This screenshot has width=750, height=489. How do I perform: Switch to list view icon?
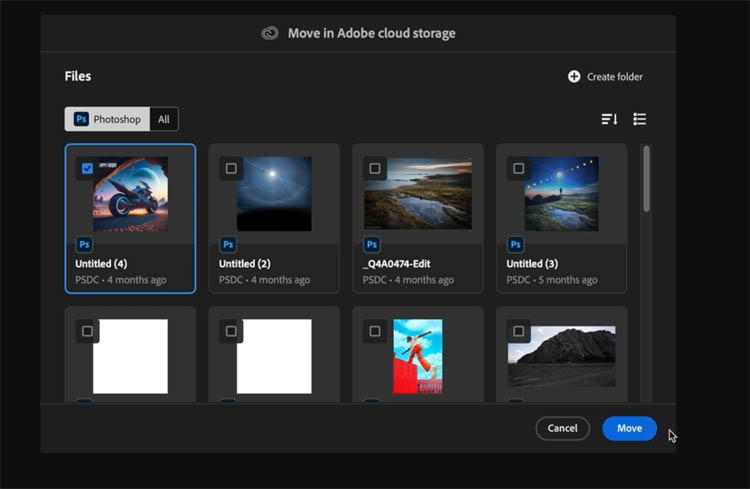640,119
